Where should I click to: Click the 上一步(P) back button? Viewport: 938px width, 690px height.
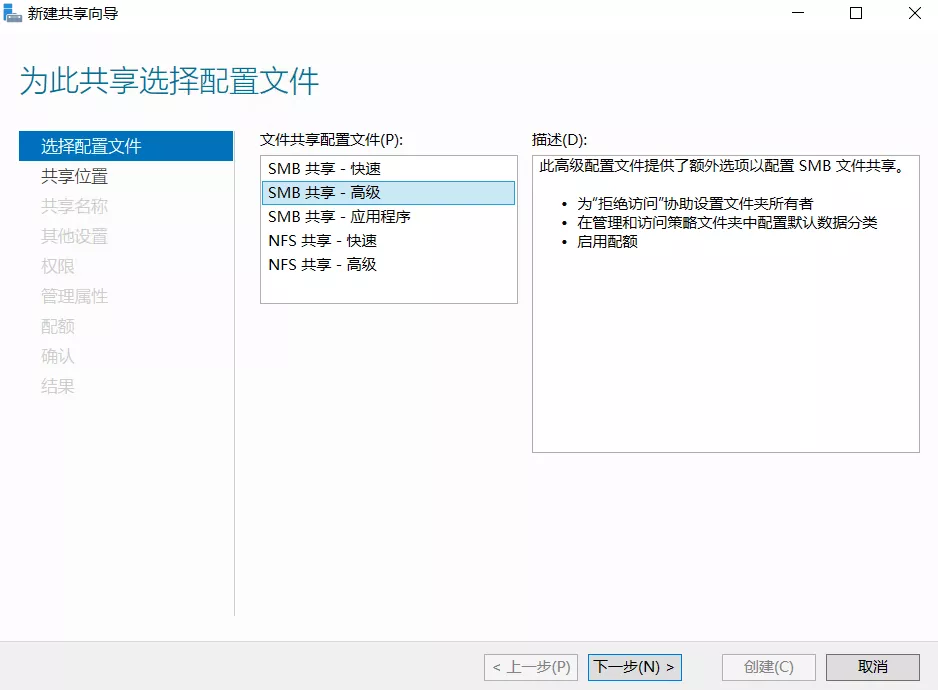pyautogui.click(x=531, y=667)
